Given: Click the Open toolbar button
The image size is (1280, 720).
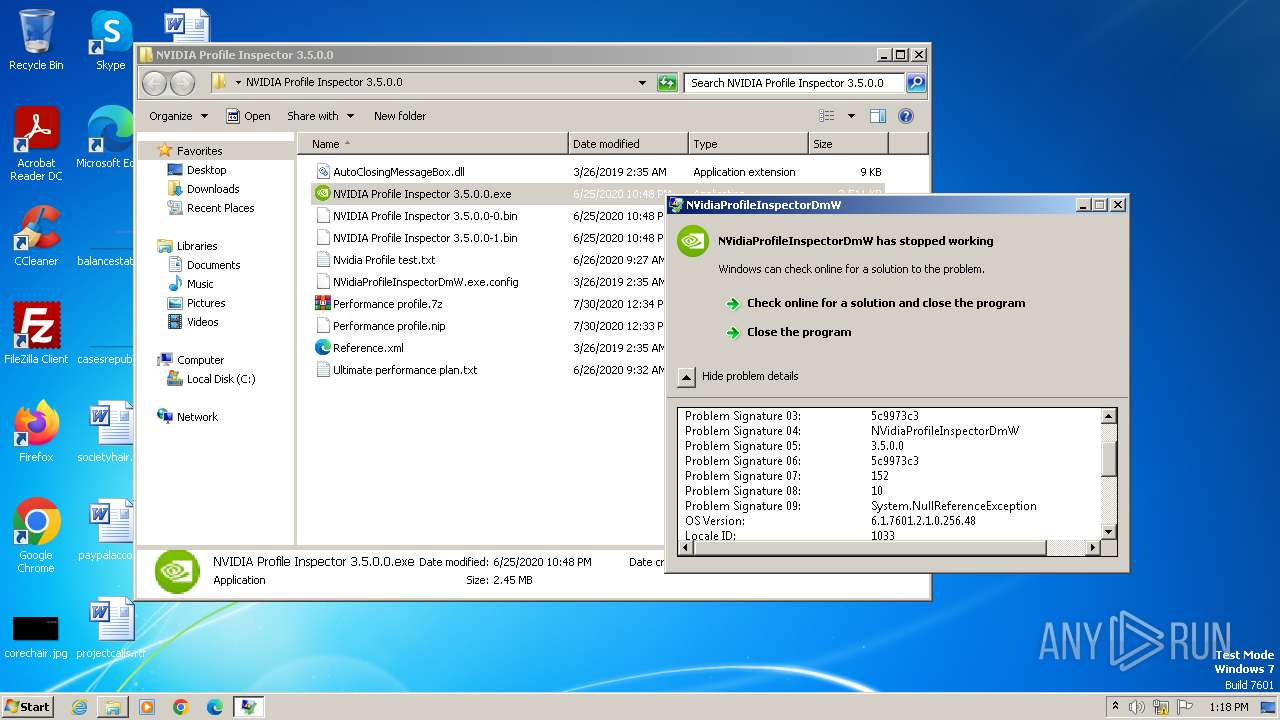Looking at the screenshot, I should (x=248, y=116).
